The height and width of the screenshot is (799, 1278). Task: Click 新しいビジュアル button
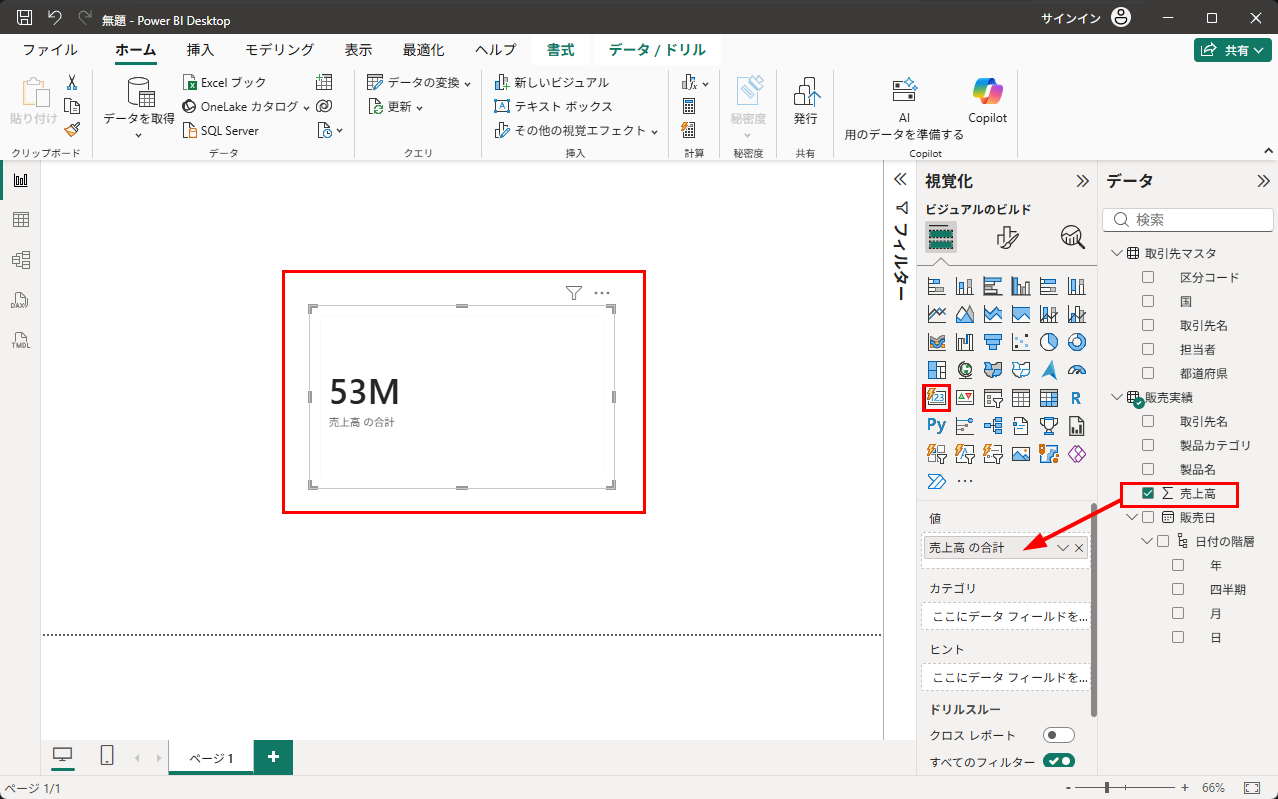pyautogui.click(x=552, y=82)
